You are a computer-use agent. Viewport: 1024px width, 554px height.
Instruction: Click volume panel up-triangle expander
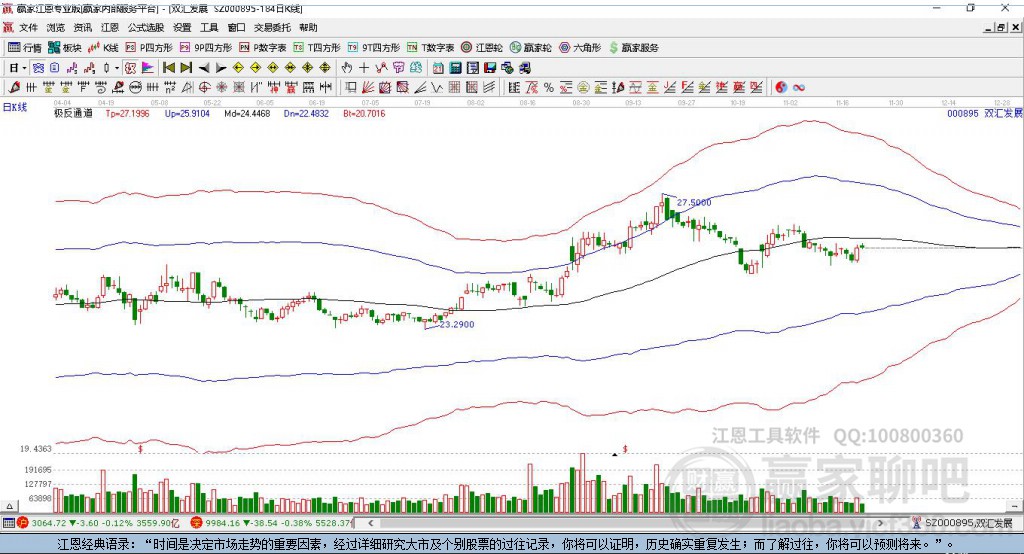[x=9, y=506]
